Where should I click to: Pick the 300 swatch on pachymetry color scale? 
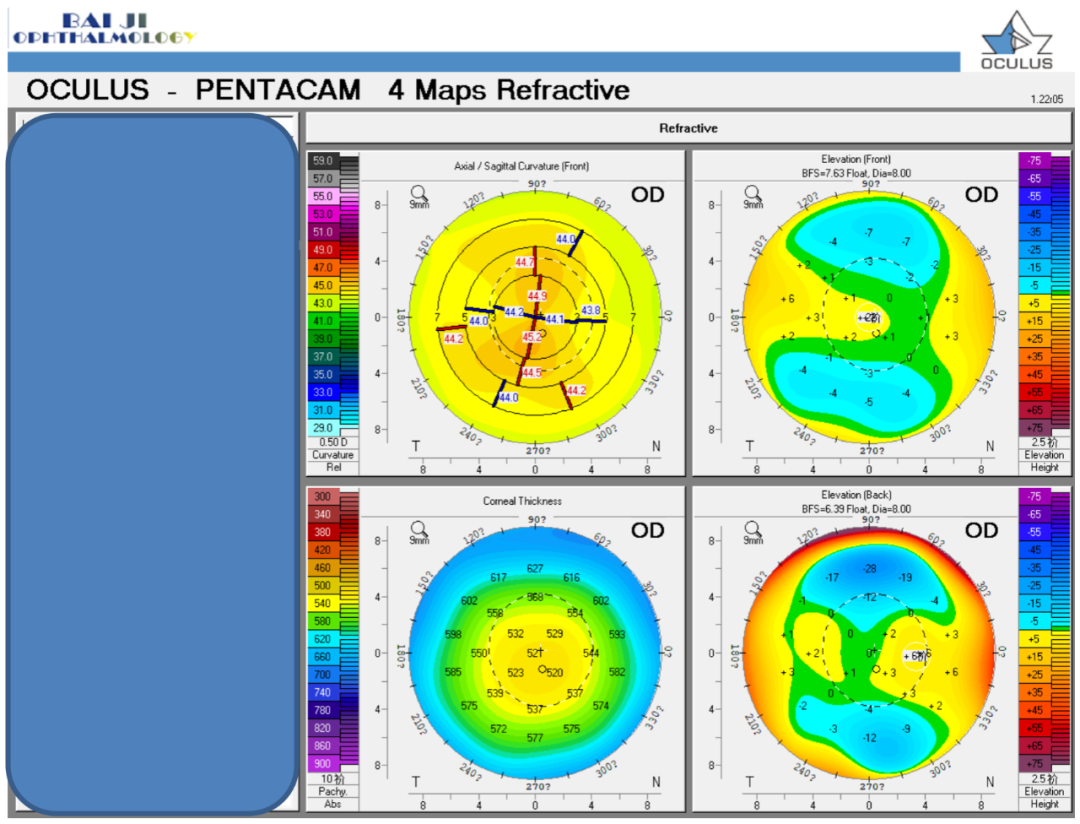point(323,496)
